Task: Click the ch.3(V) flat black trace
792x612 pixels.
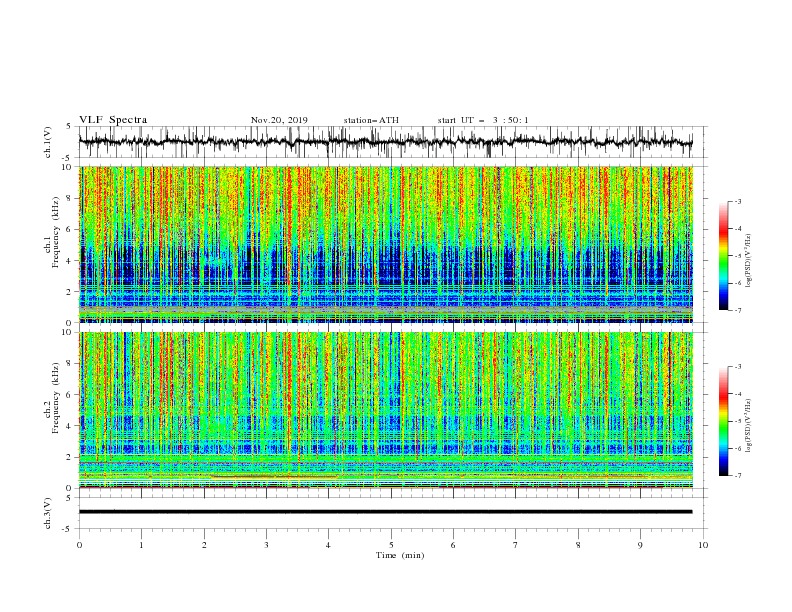Action: (x=385, y=512)
